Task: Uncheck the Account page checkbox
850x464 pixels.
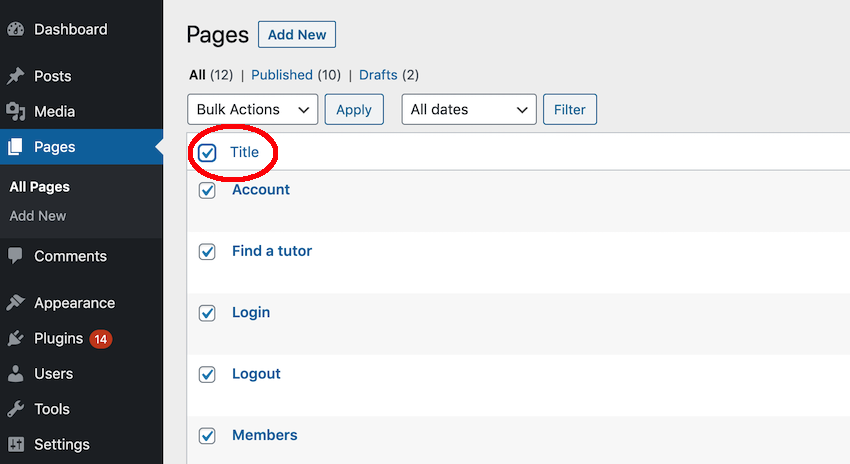Action: (x=207, y=190)
